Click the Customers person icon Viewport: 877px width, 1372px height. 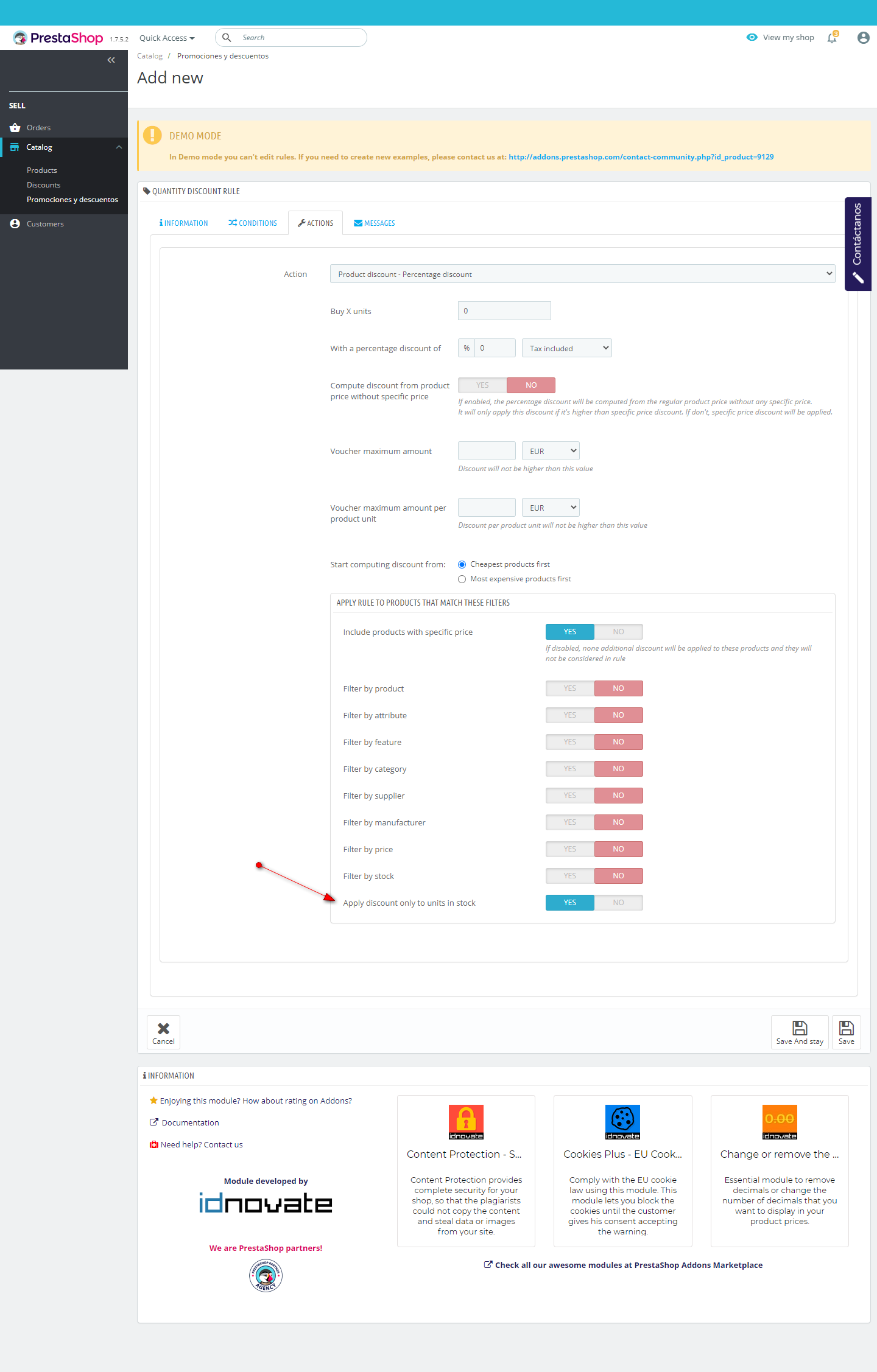point(15,224)
